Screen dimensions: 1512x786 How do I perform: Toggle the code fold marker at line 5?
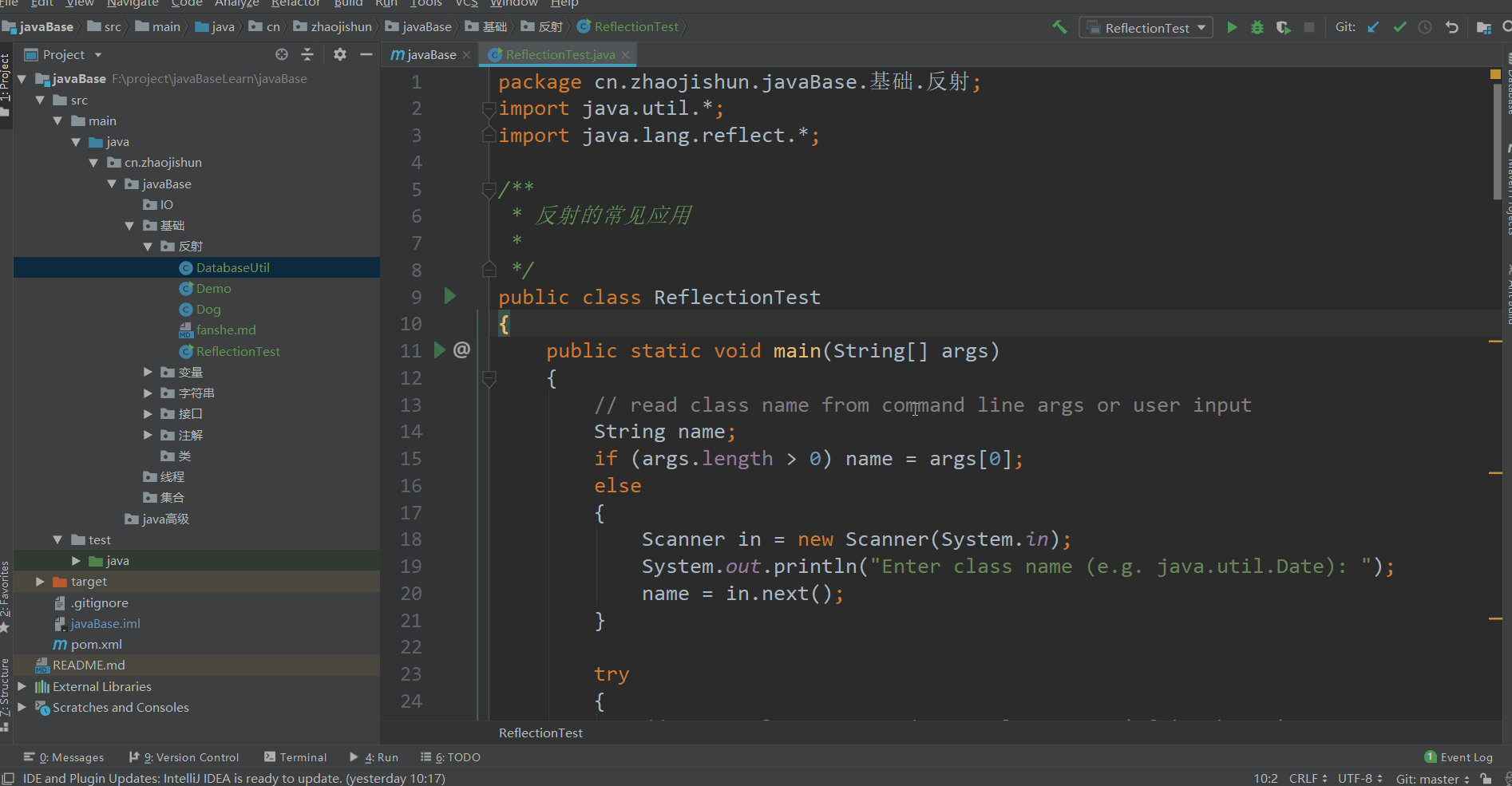point(489,190)
